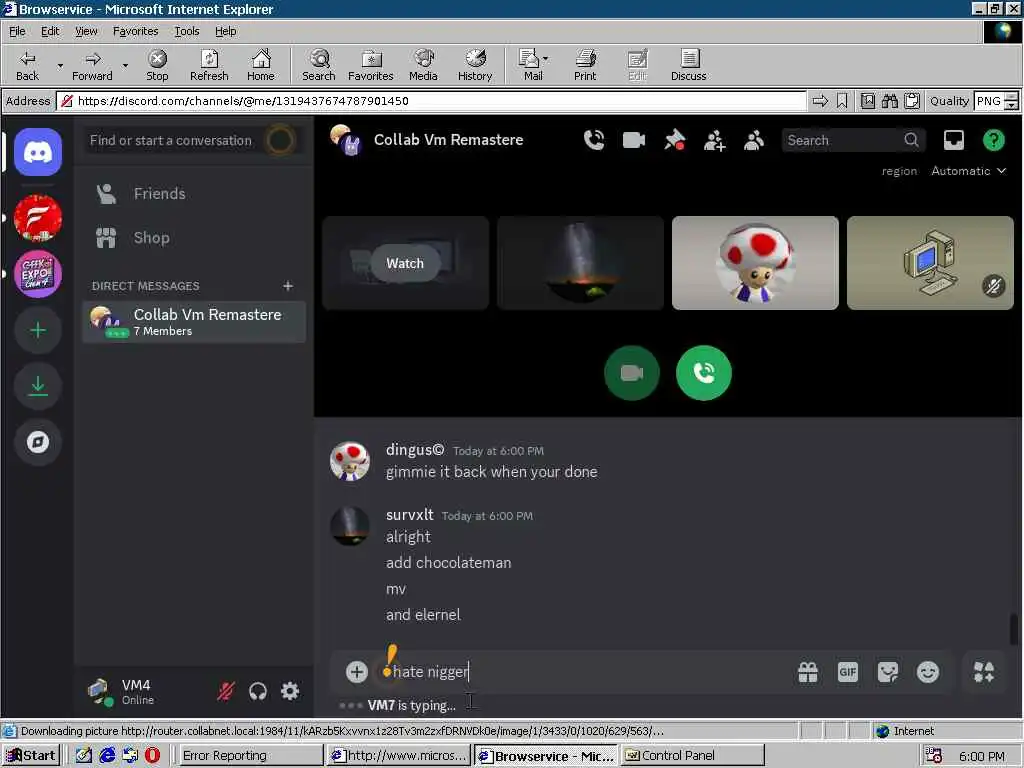Click the muted computer avatar call thumbnail
This screenshot has width=1024, height=768.
930,263
